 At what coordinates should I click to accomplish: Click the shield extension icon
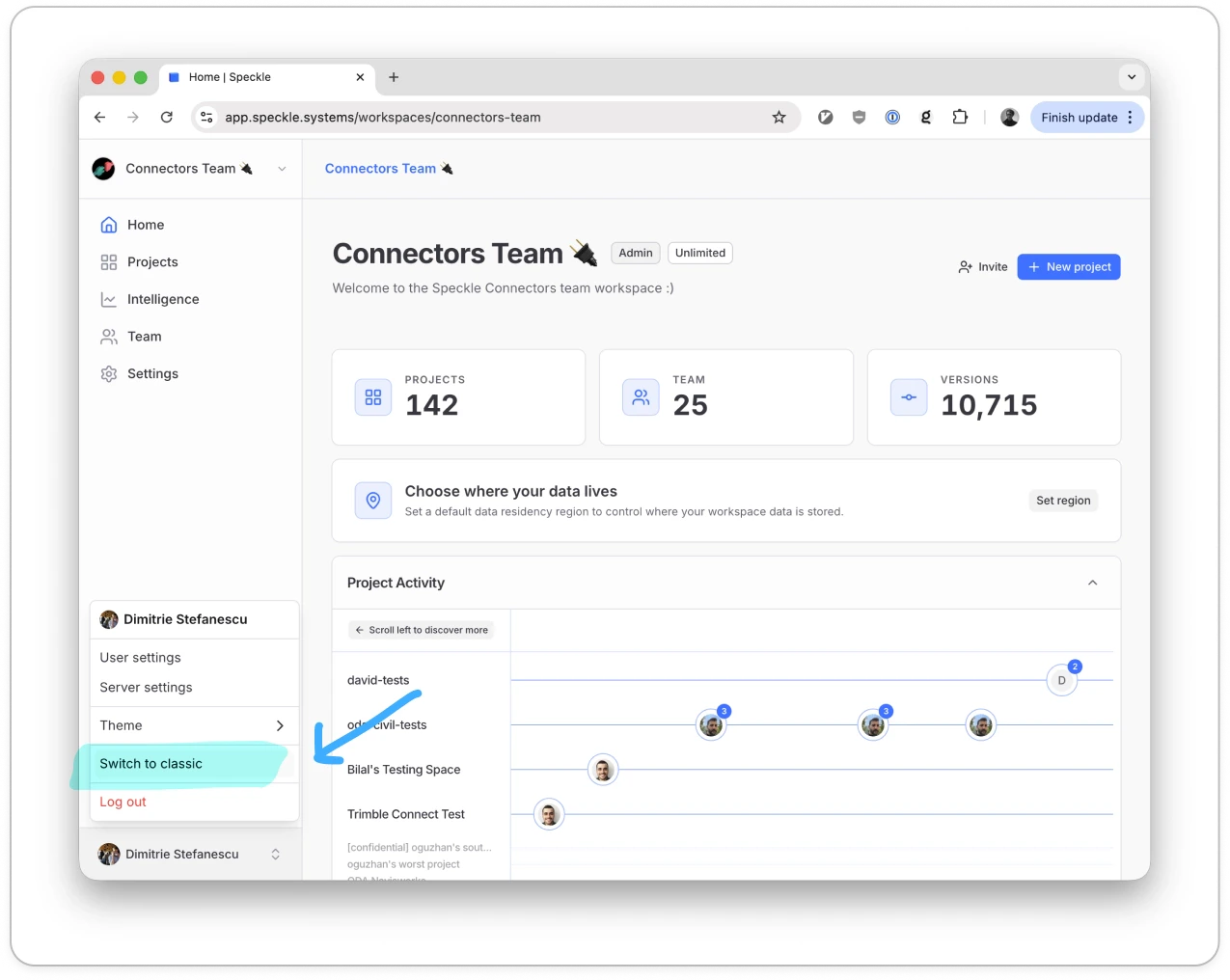(859, 118)
